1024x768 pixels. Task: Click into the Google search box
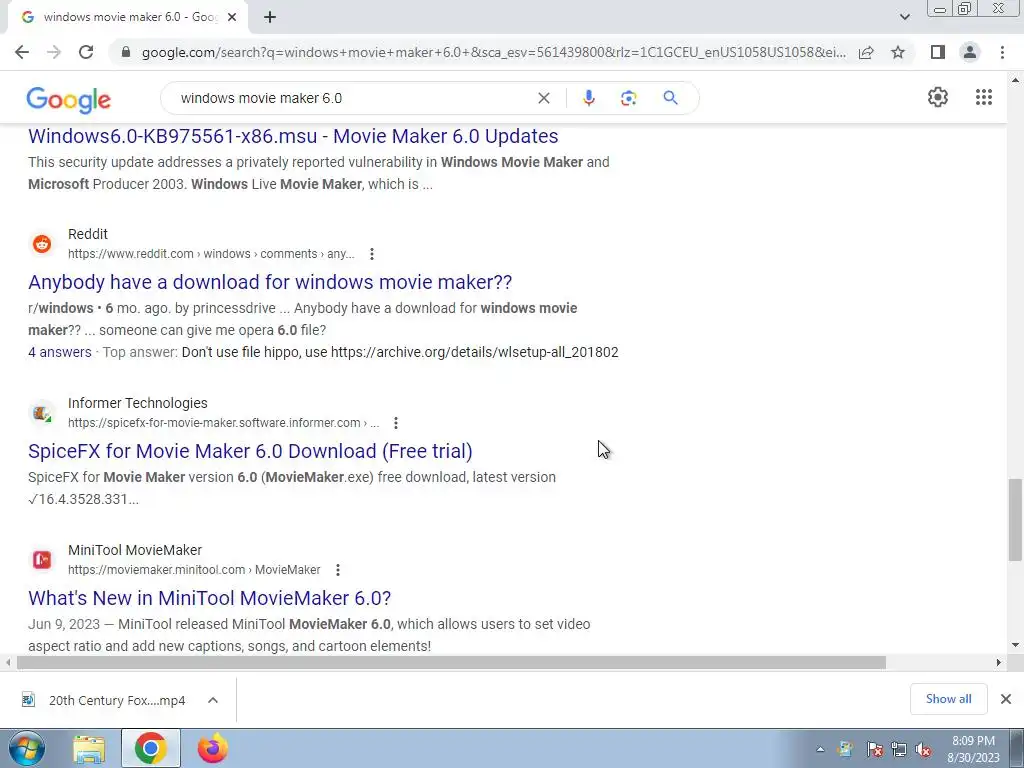pos(353,98)
